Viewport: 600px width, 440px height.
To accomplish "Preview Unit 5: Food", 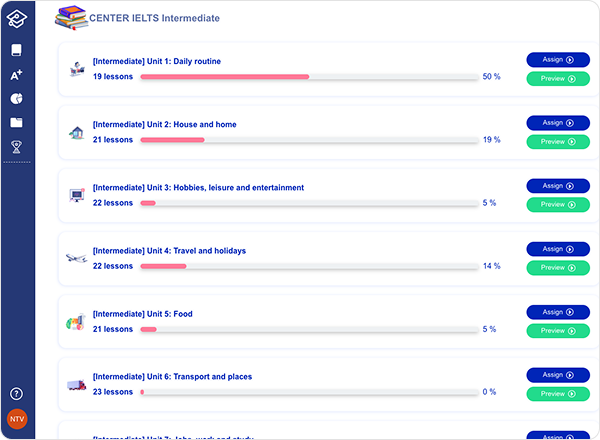I will click(x=557, y=330).
